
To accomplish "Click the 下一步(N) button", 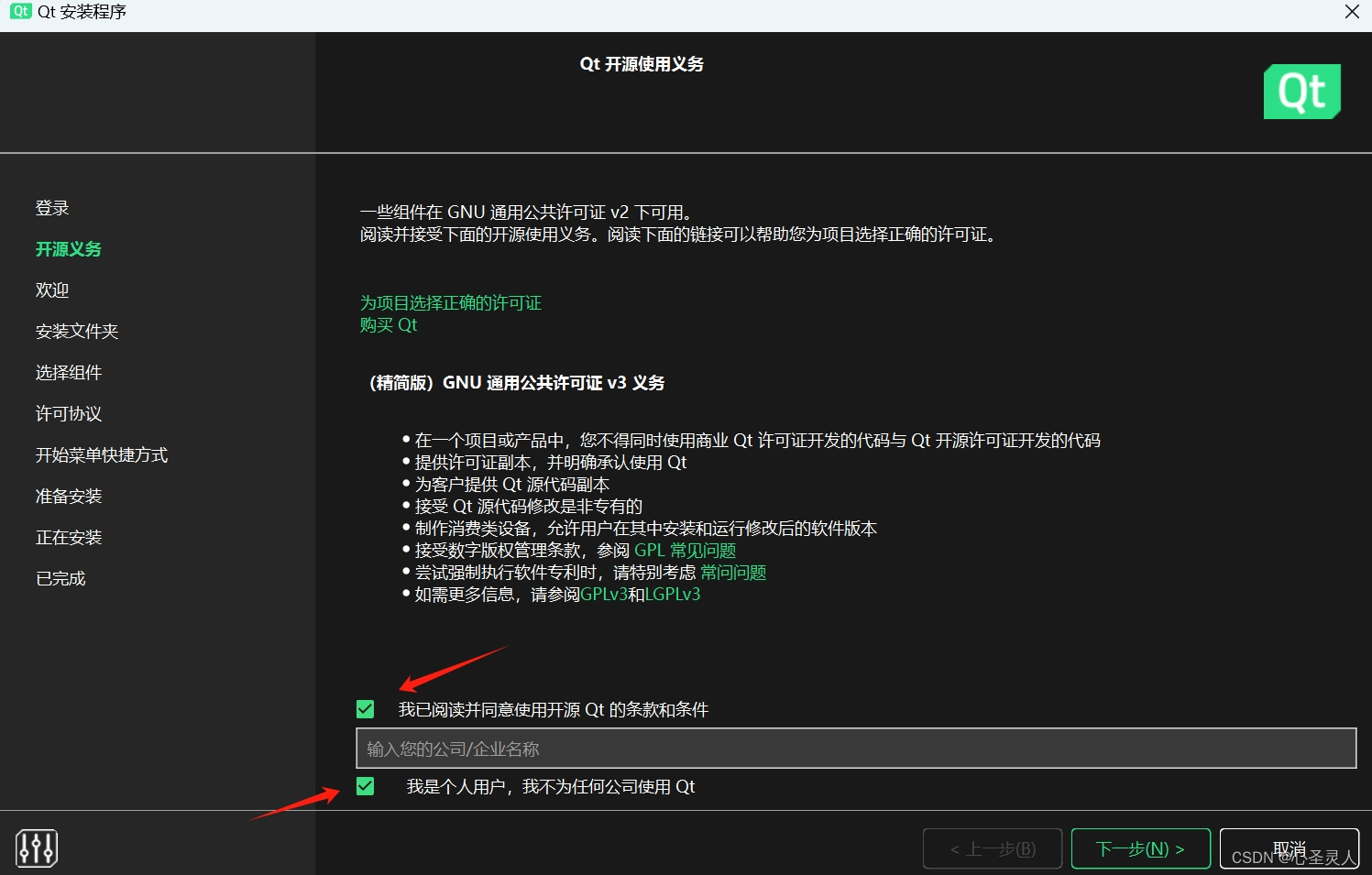I will 1140,848.
